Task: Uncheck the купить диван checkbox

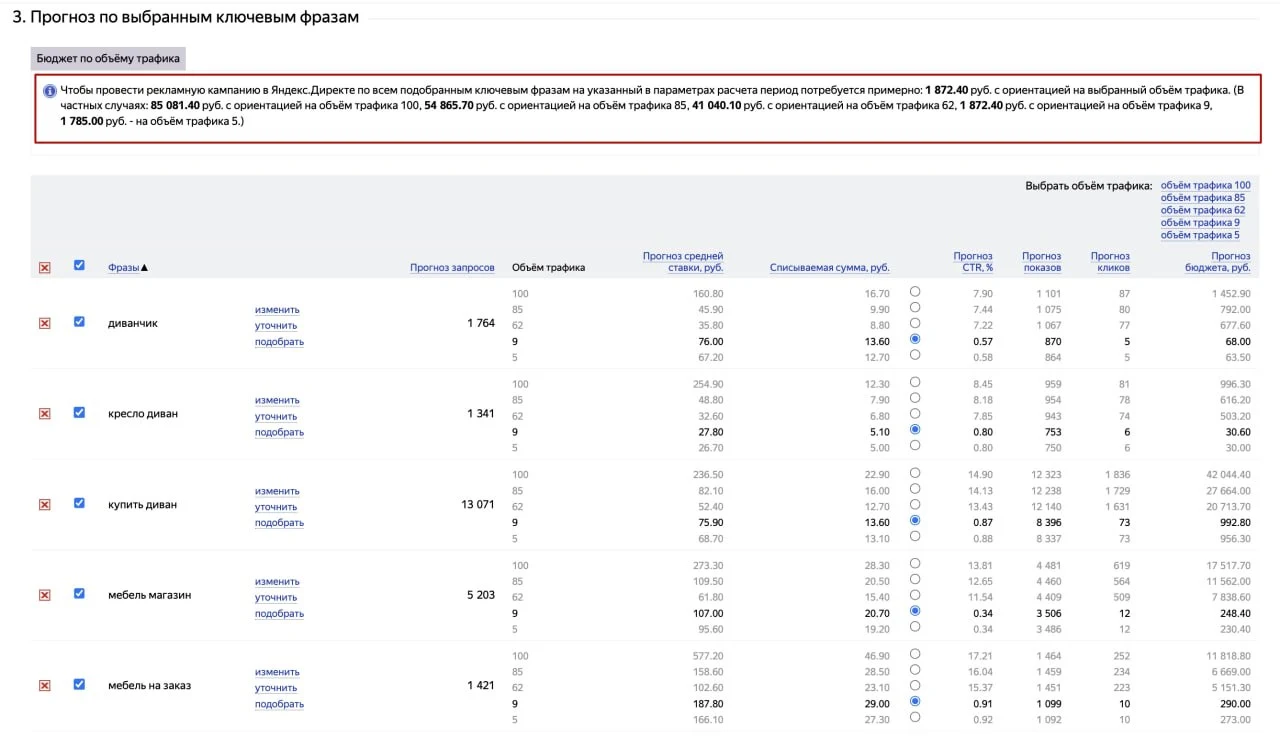Action: coord(79,503)
